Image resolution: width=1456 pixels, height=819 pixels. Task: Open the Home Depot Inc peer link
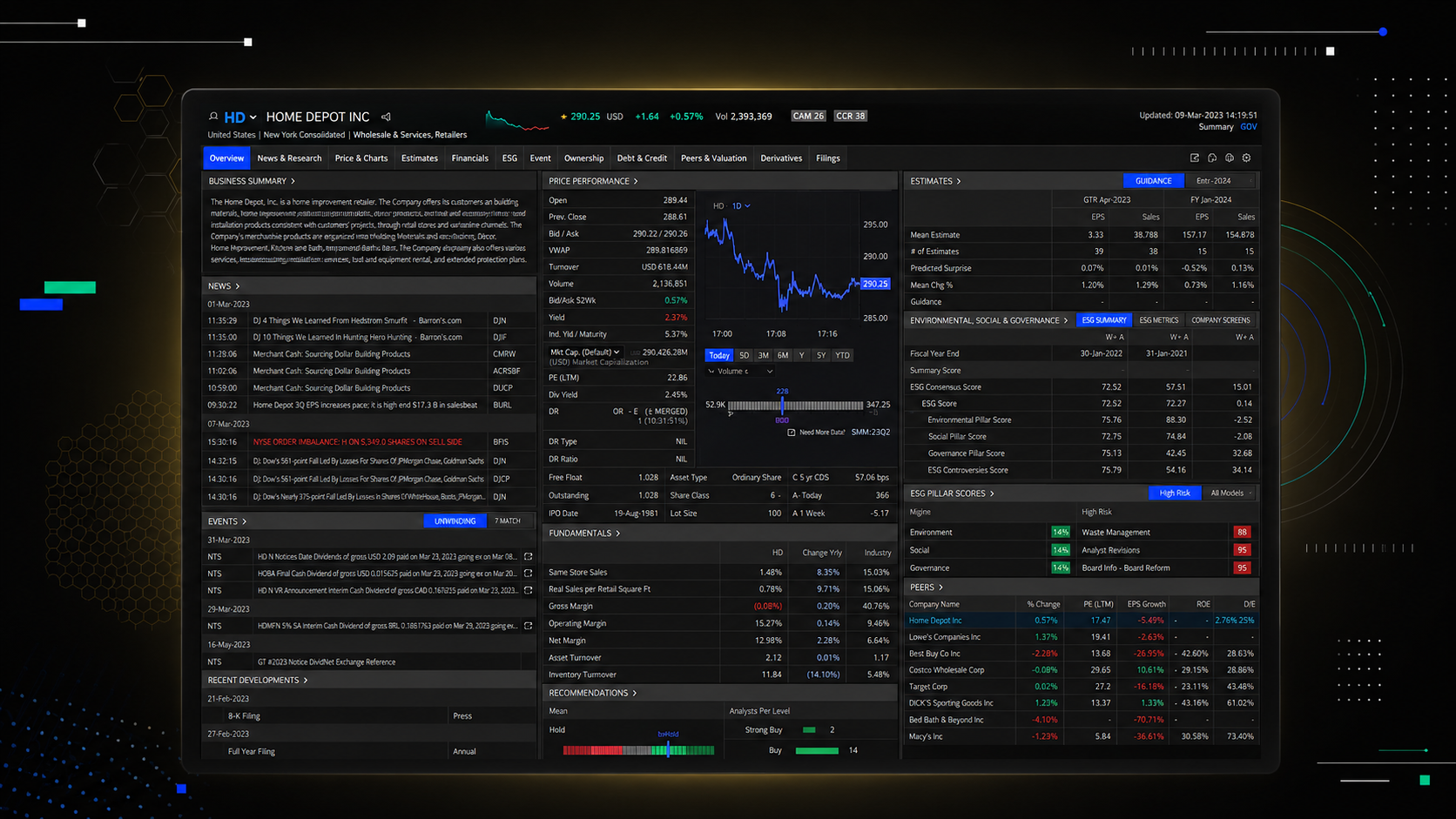click(935, 621)
